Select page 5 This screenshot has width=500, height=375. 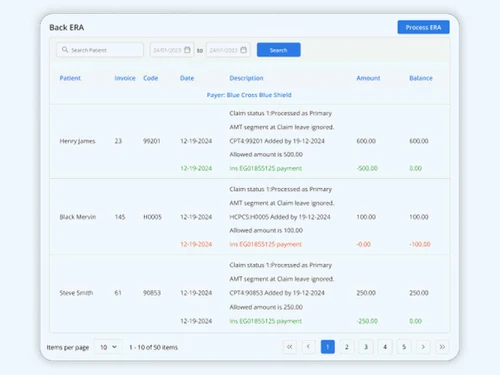[404, 347]
